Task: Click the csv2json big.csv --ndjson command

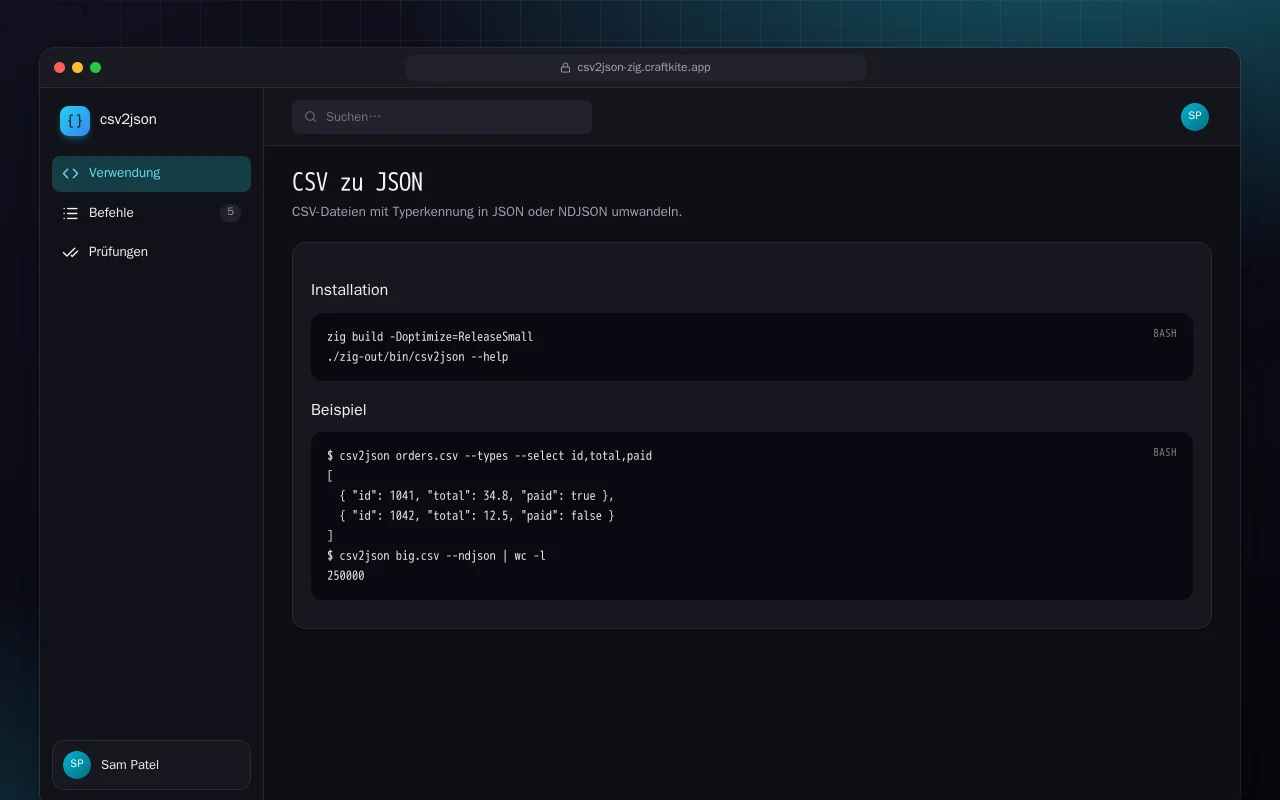Action: point(436,556)
